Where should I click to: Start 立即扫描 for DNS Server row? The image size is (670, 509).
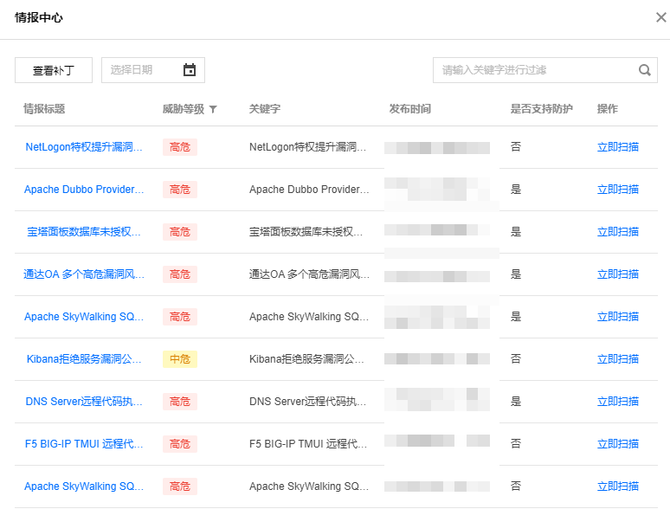coord(617,401)
